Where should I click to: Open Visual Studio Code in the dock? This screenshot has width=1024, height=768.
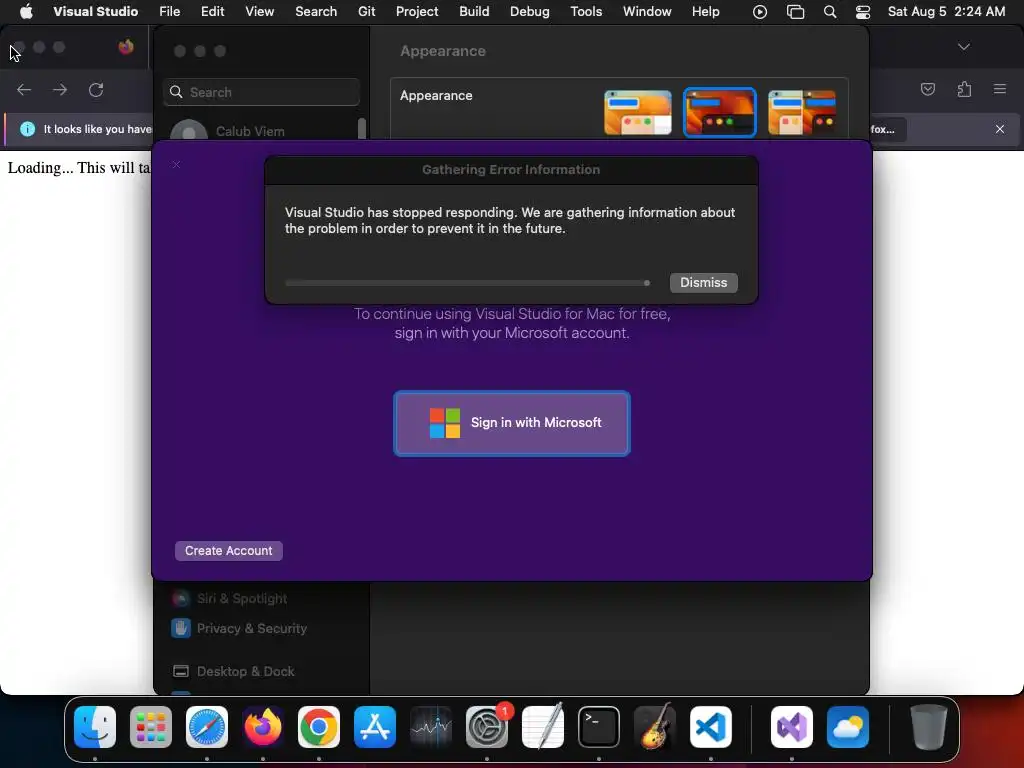click(x=711, y=727)
